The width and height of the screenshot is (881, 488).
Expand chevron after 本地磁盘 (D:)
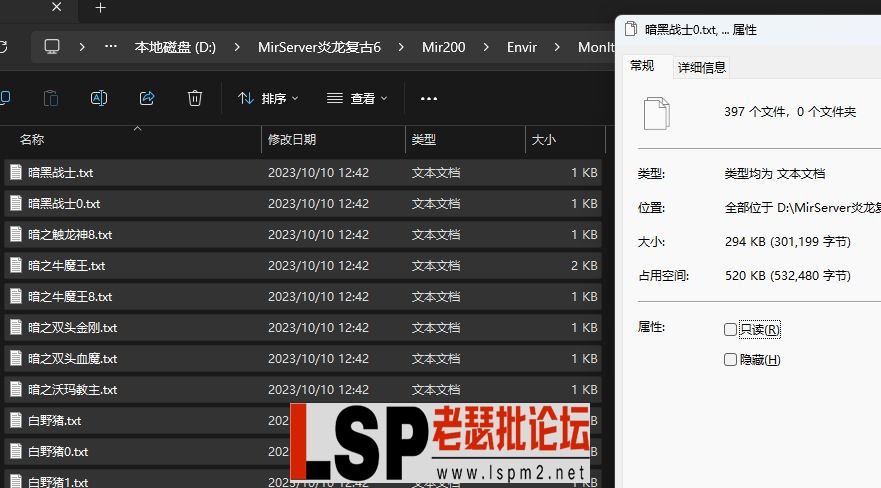237,47
